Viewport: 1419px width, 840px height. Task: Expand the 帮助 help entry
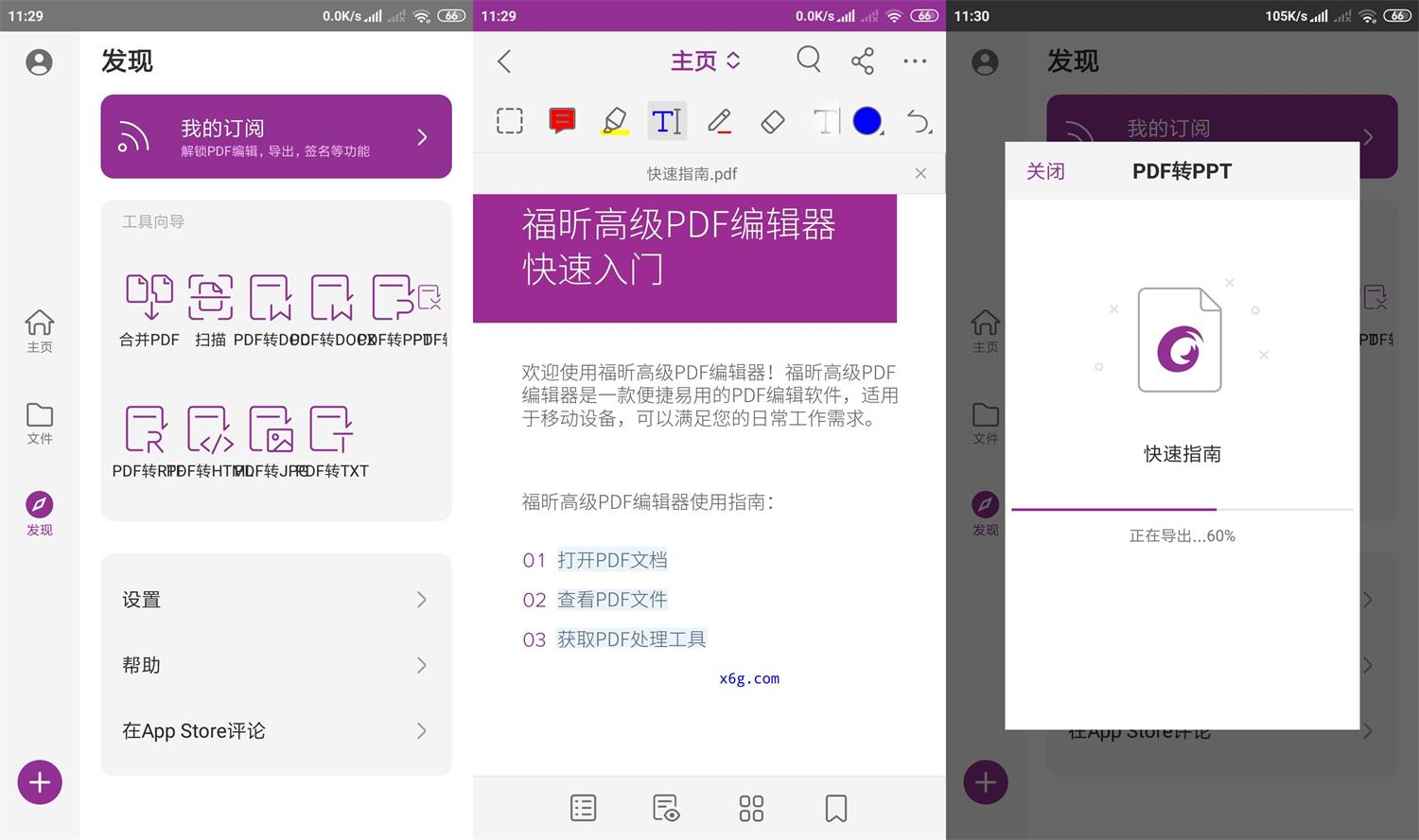point(275,664)
